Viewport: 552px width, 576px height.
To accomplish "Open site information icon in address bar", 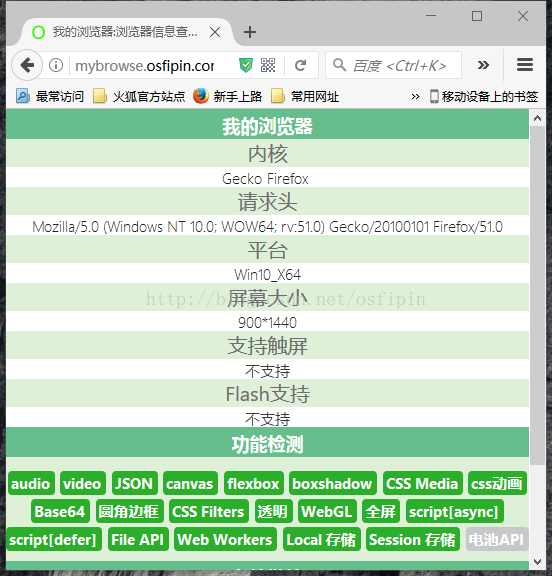I will (x=56, y=65).
